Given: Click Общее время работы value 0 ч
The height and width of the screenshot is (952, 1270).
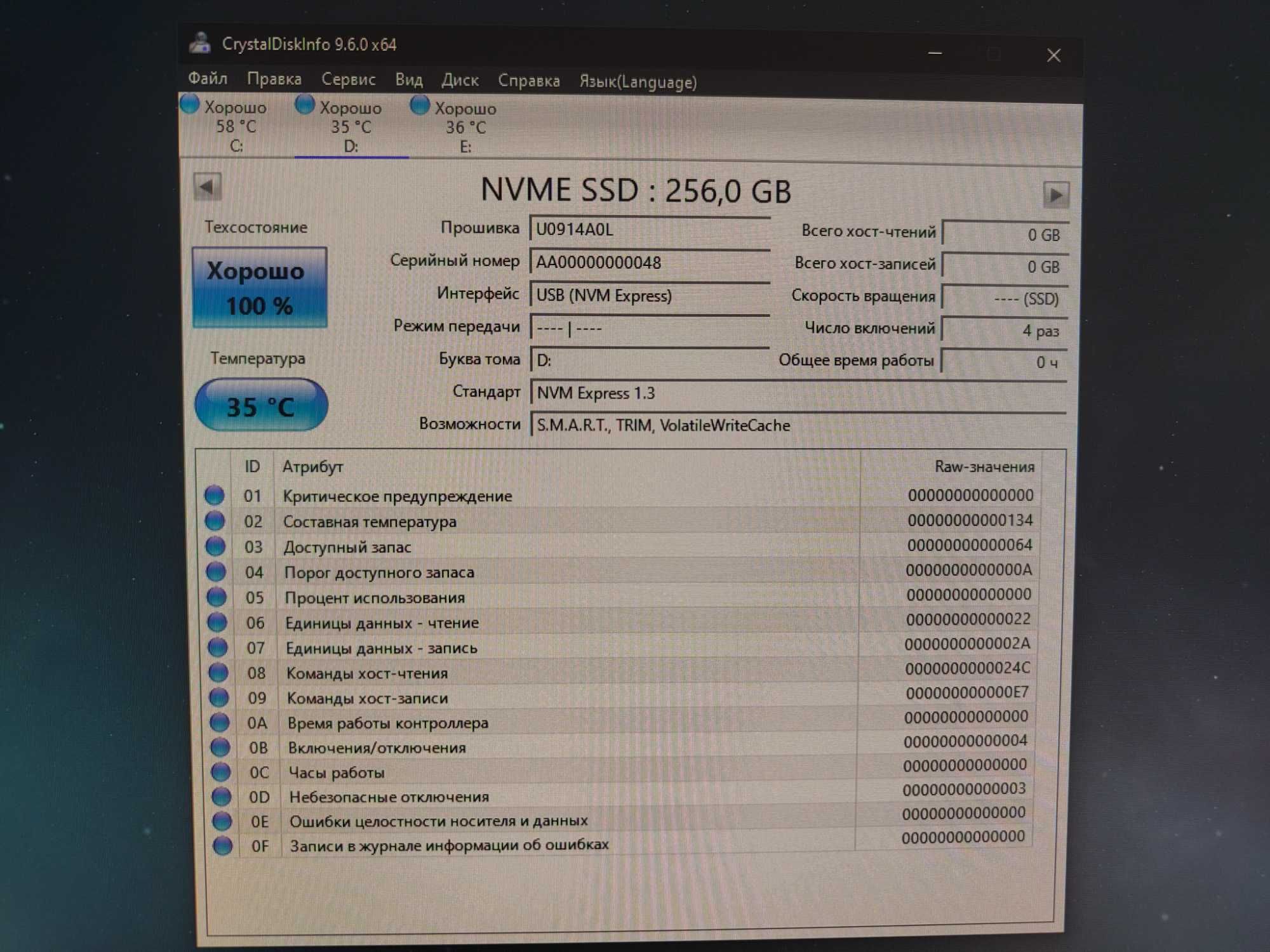Looking at the screenshot, I should pyautogui.click(x=1005, y=362).
